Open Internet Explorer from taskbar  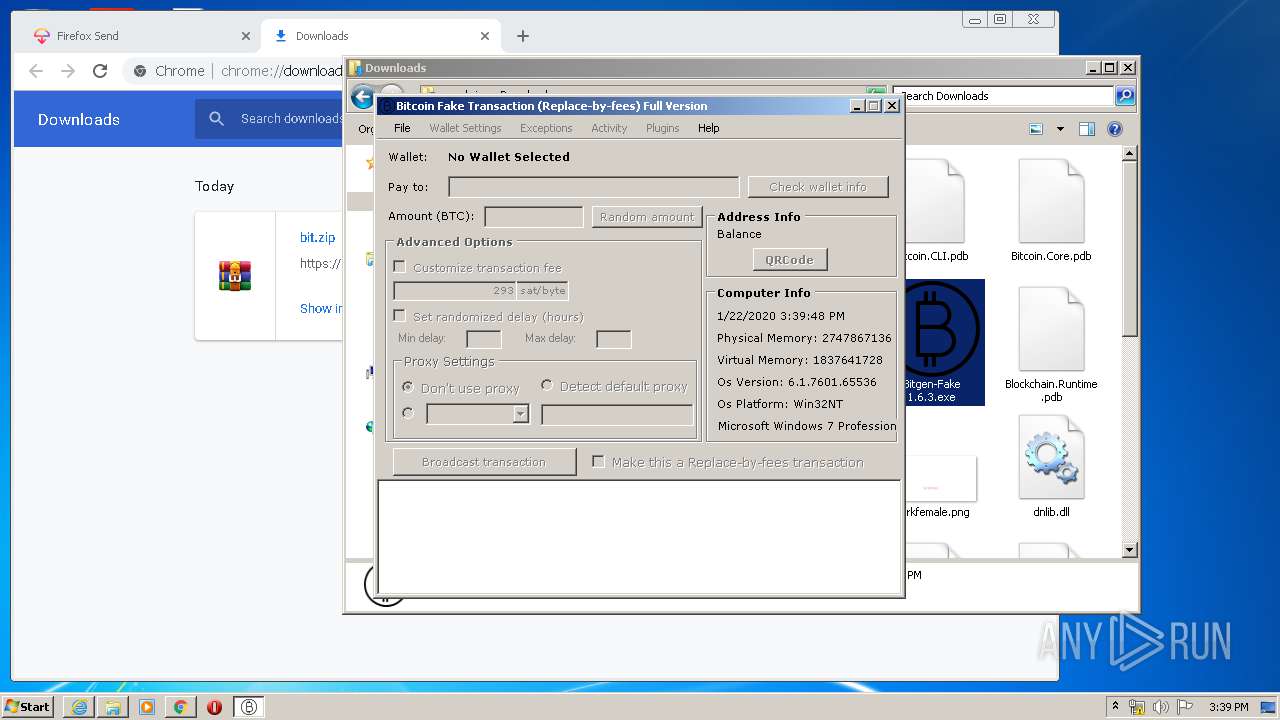79,707
